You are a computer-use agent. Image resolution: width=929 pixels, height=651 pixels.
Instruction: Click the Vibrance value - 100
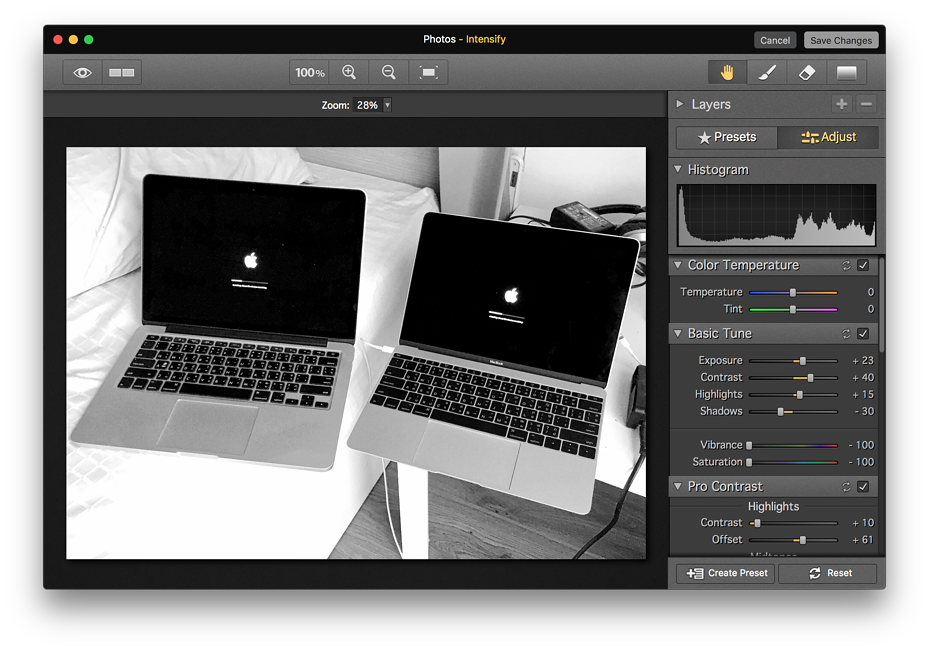click(x=861, y=445)
